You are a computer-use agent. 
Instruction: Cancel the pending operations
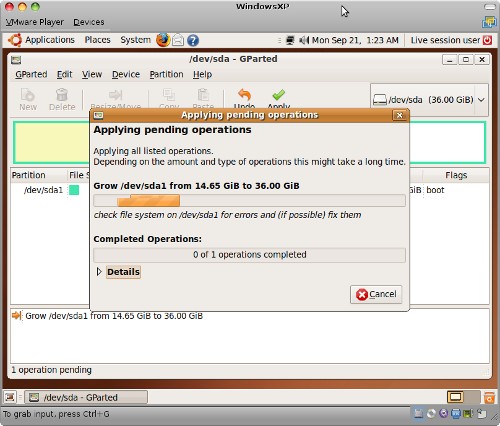(376, 294)
